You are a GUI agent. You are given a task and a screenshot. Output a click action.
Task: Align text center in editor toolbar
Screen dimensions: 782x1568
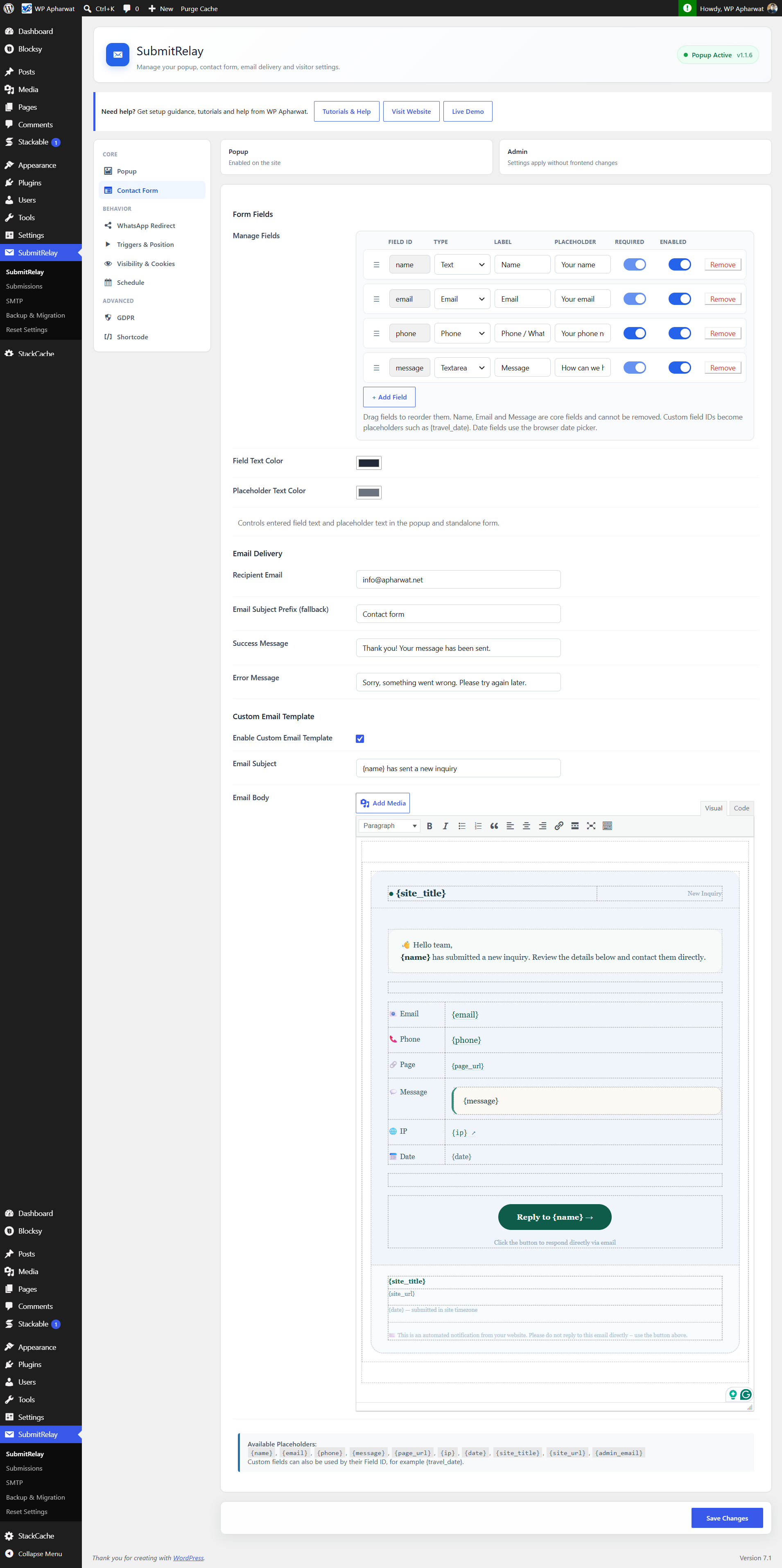tap(526, 826)
